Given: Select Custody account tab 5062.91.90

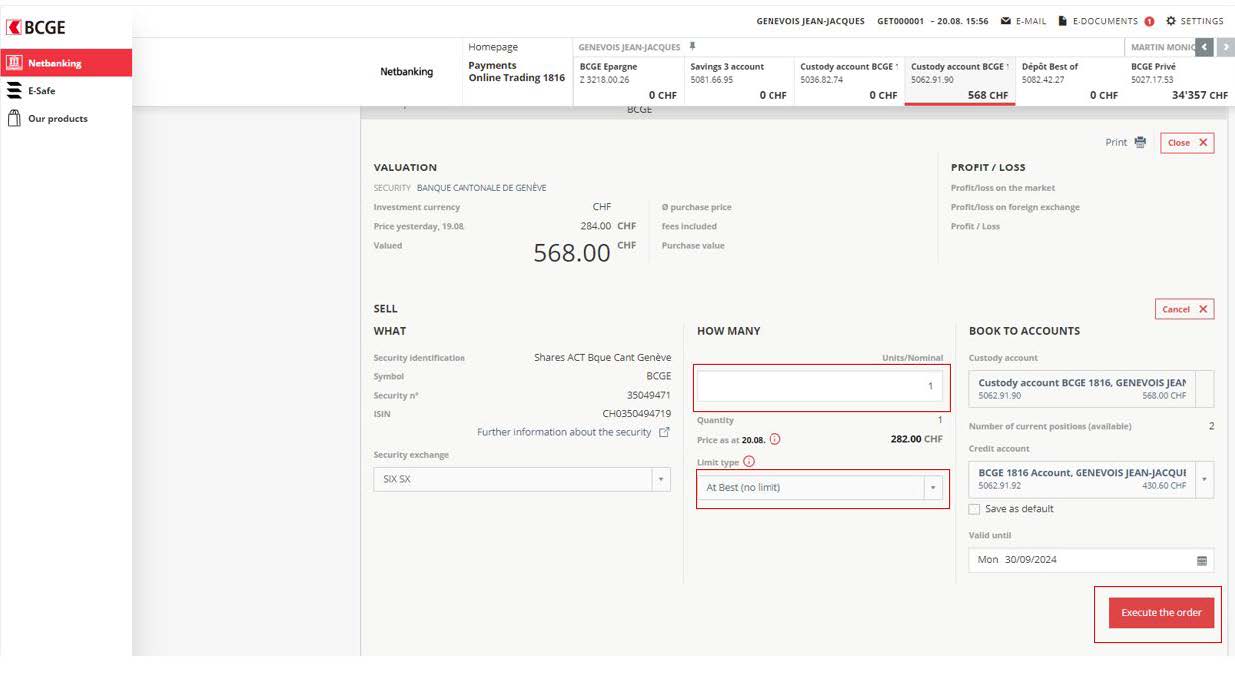Looking at the screenshot, I should [959, 80].
